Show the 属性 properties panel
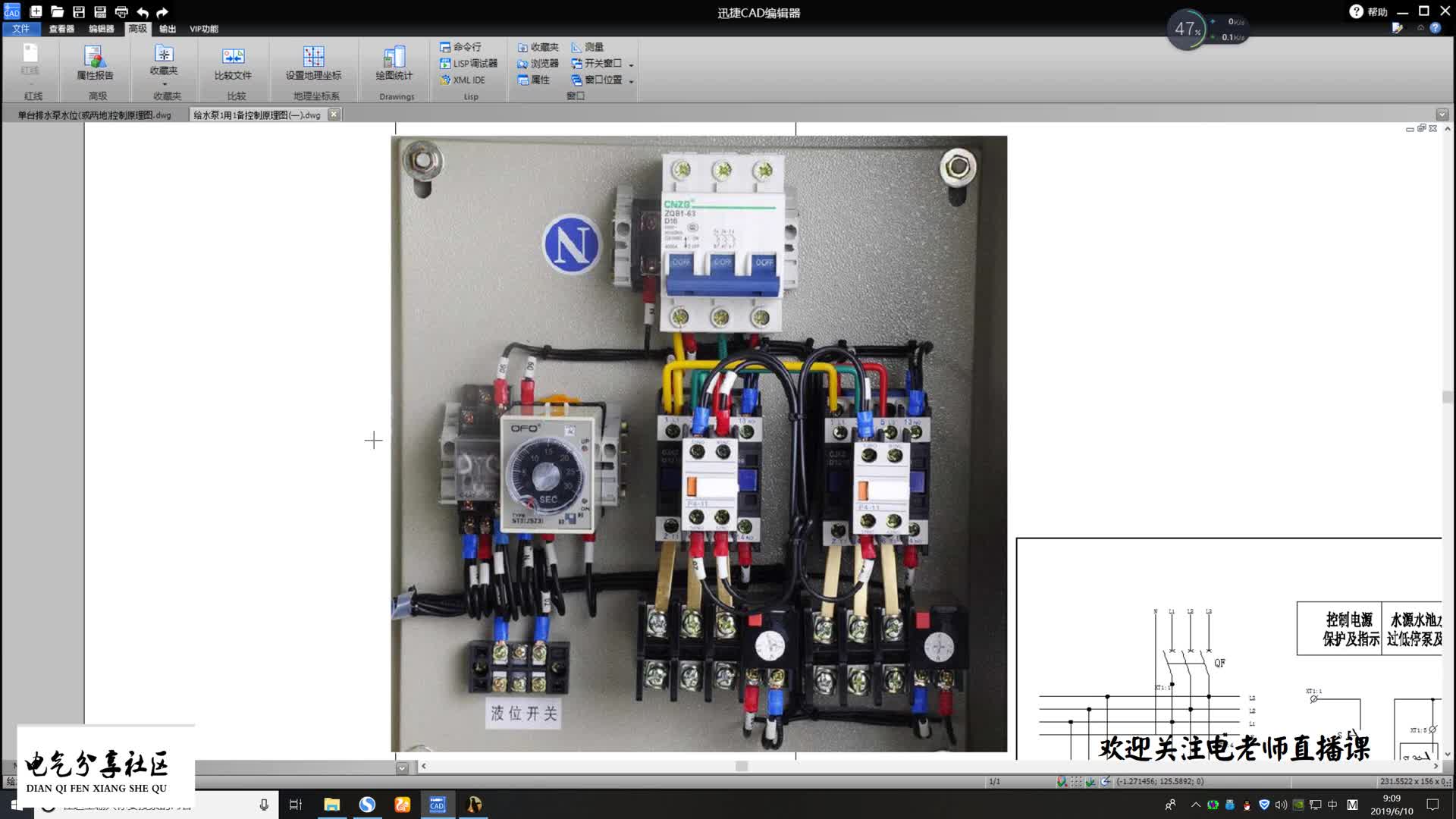The height and width of the screenshot is (819, 1456). [x=533, y=80]
